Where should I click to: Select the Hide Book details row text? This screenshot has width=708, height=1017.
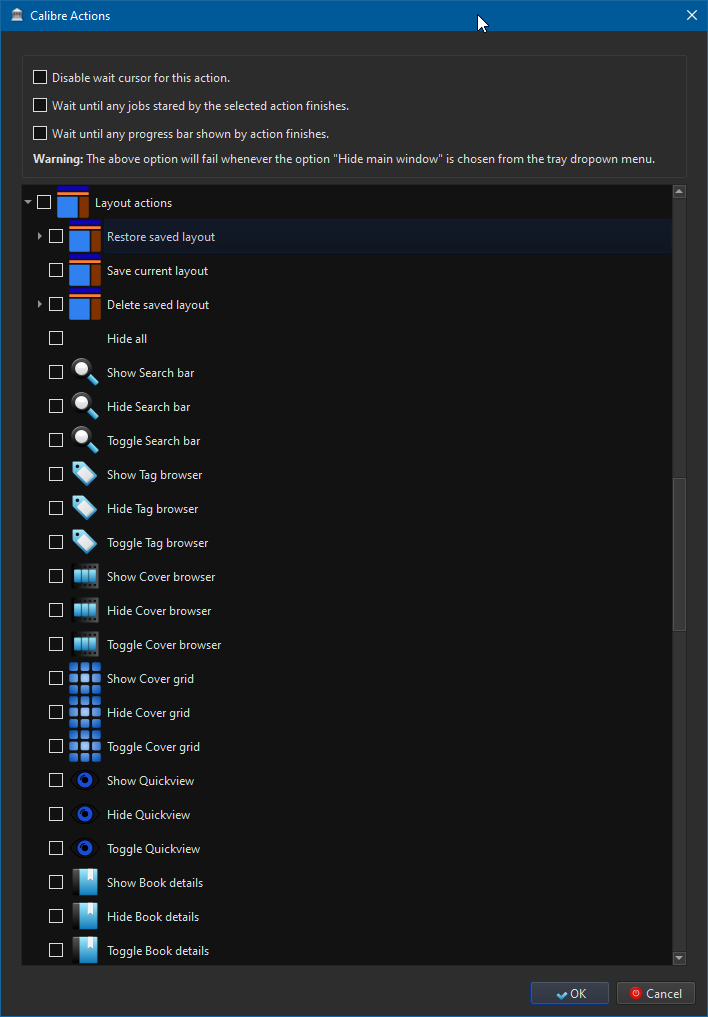[153, 916]
